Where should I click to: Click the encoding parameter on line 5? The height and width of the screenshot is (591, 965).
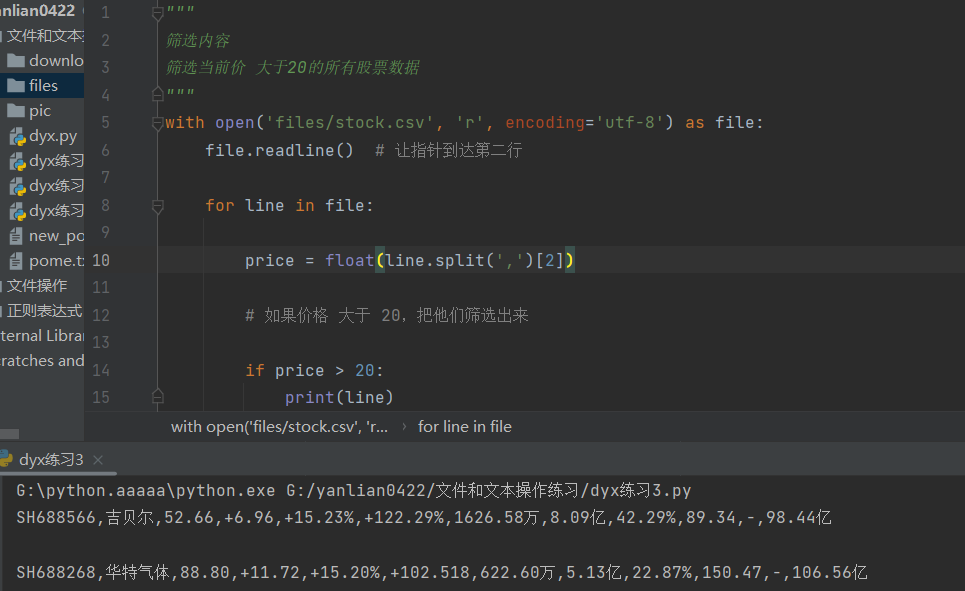point(545,123)
